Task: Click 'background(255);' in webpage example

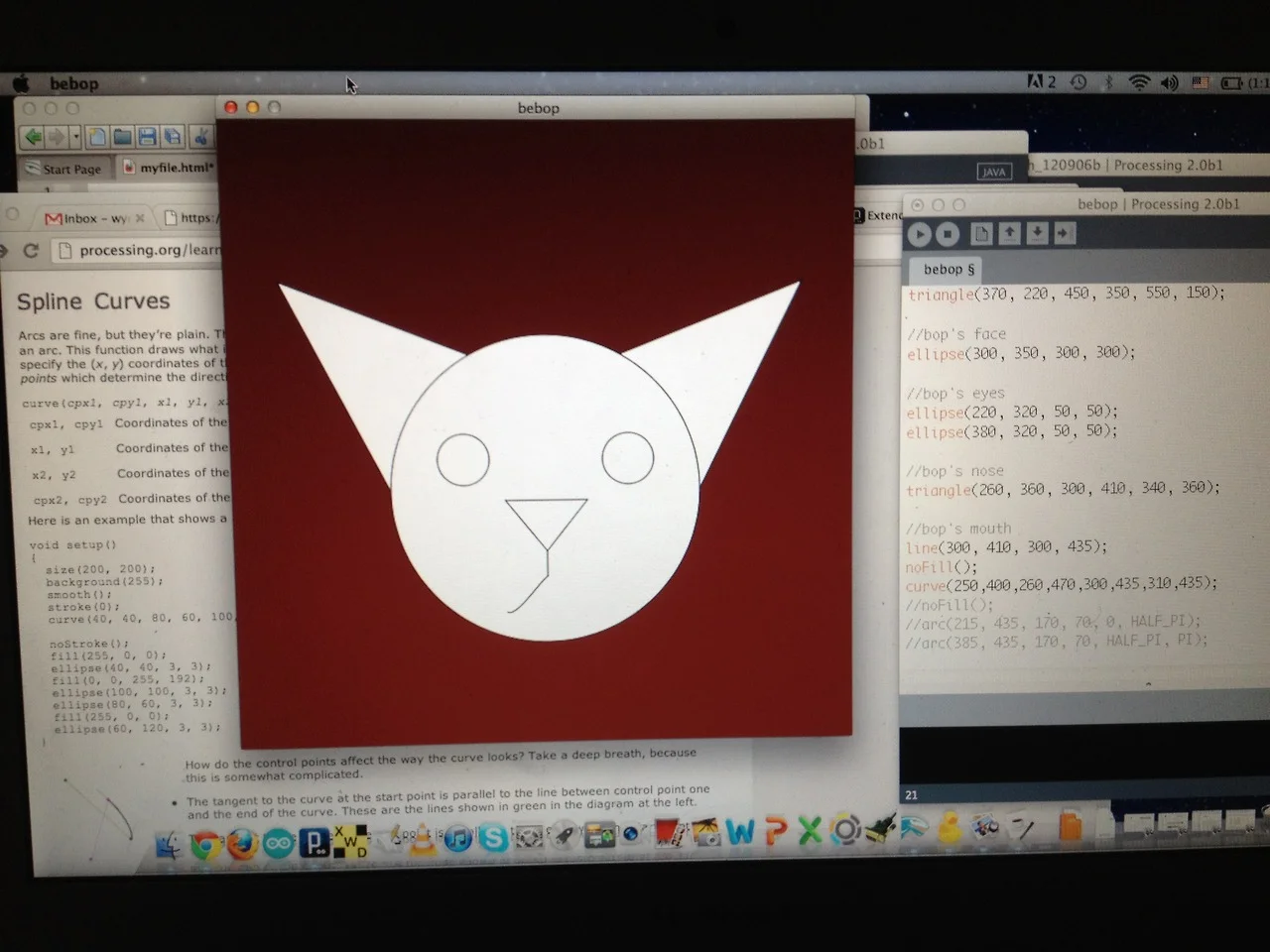Action: click(x=104, y=582)
